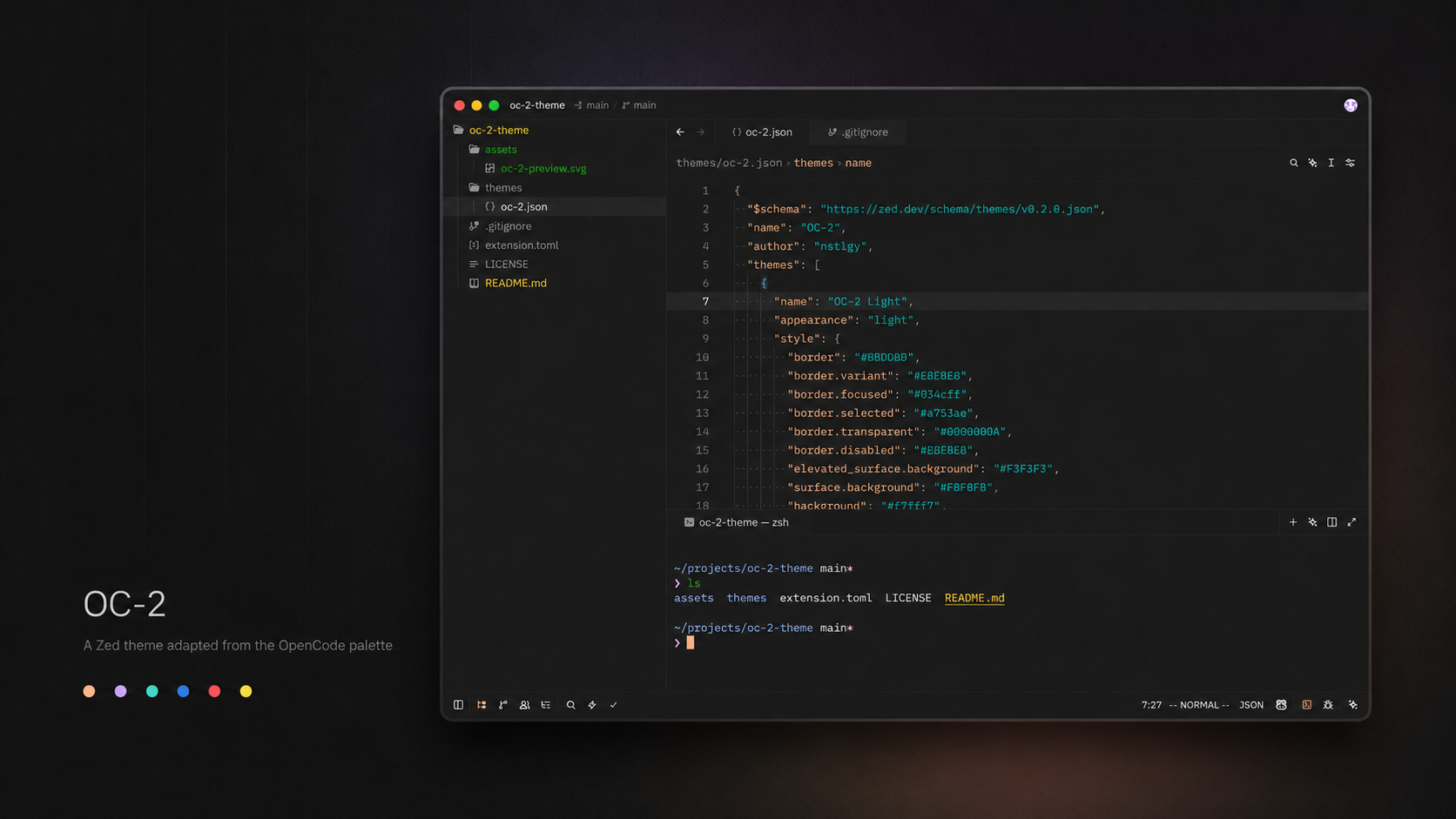Switch to the .gitignore editor tab
Viewport: 1456px width, 819px height.
pos(858,132)
